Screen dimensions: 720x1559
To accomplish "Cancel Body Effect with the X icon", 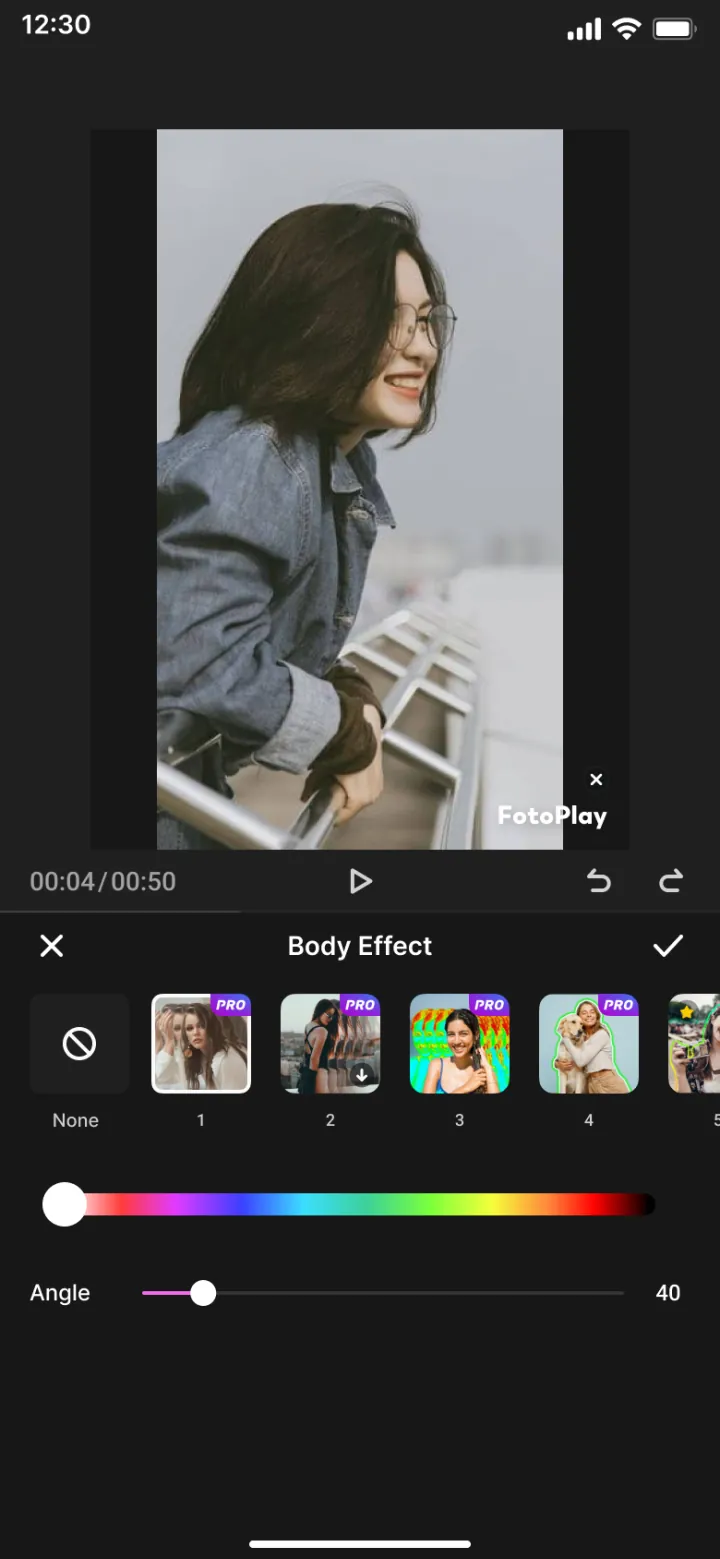I will (51, 946).
